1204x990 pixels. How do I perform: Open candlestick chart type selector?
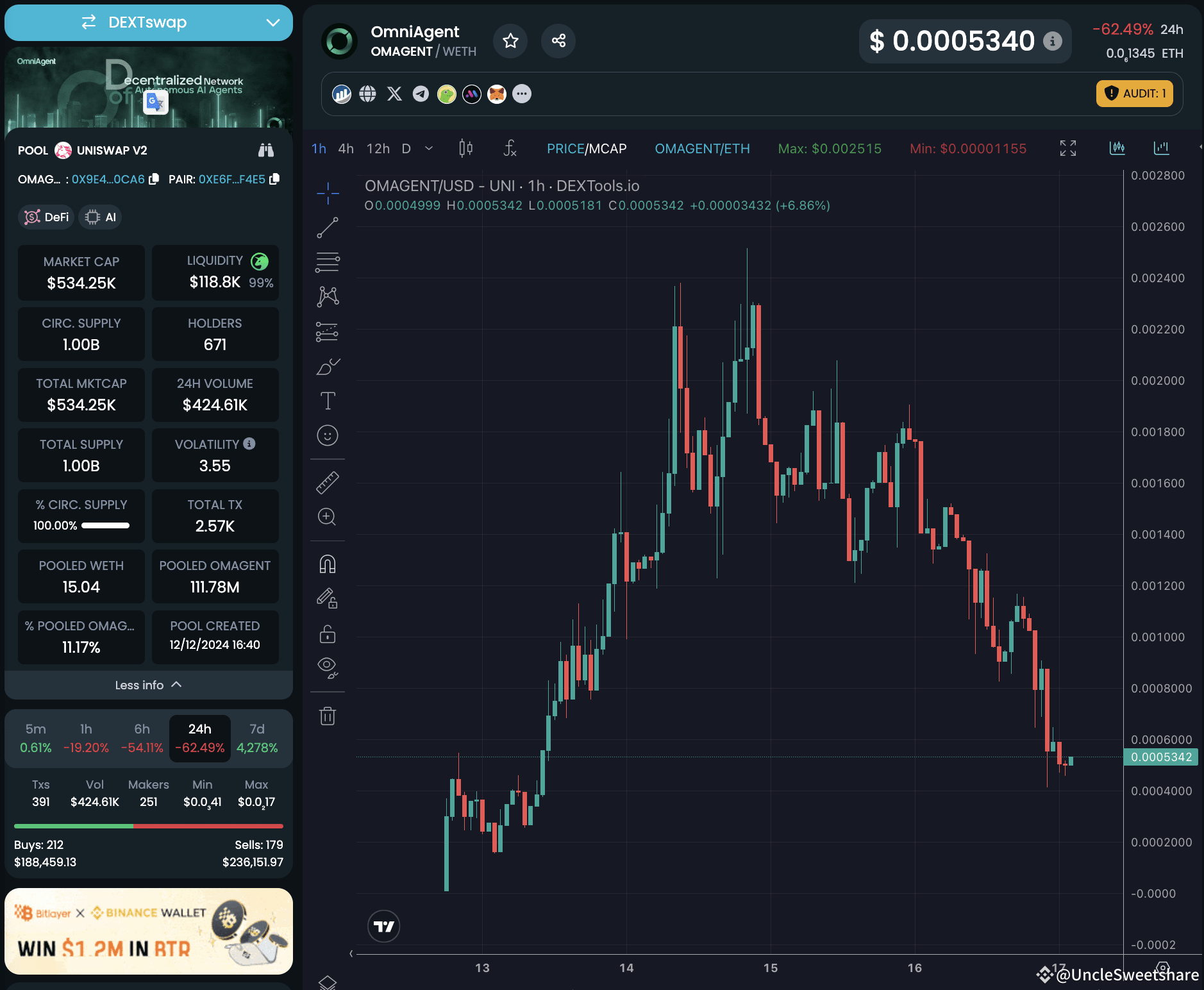(x=466, y=149)
